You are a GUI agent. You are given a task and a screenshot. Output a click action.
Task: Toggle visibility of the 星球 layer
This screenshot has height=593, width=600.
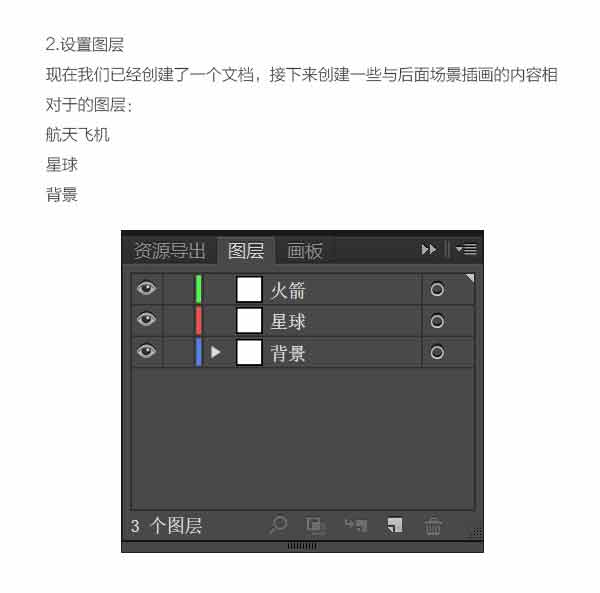[x=146, y=319]
